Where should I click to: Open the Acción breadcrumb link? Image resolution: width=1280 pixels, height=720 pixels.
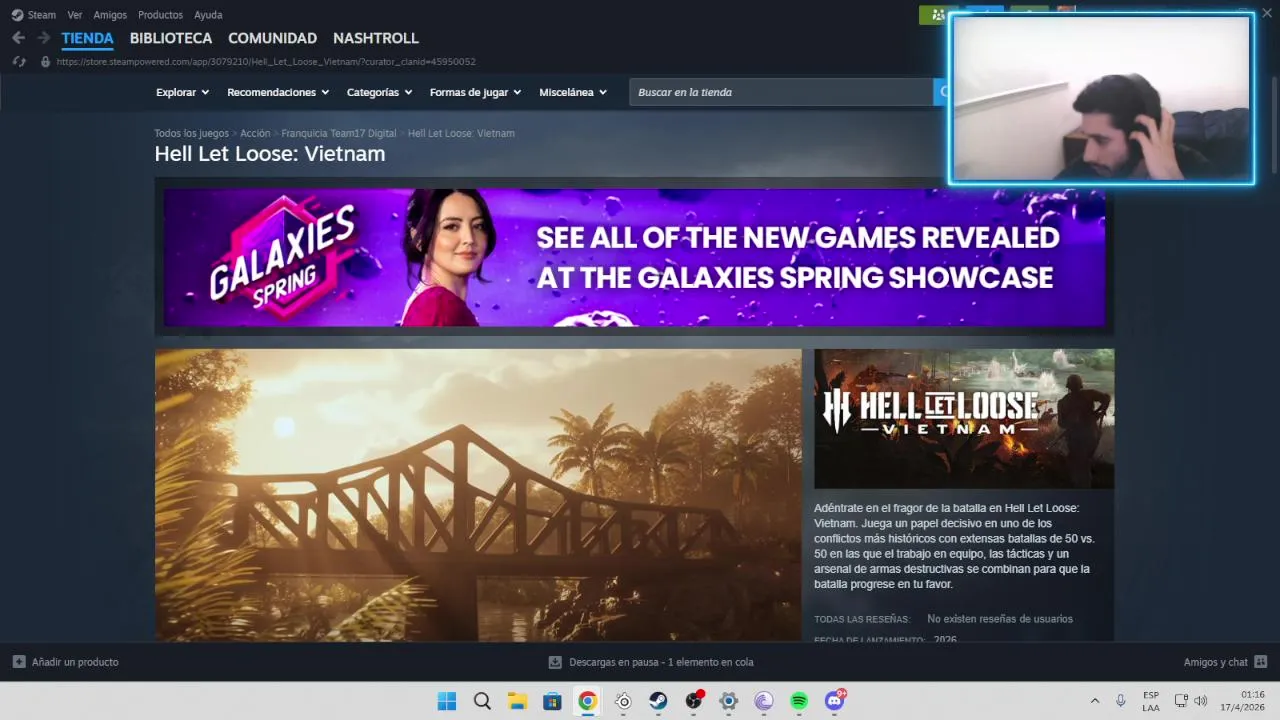pos(255,133)
